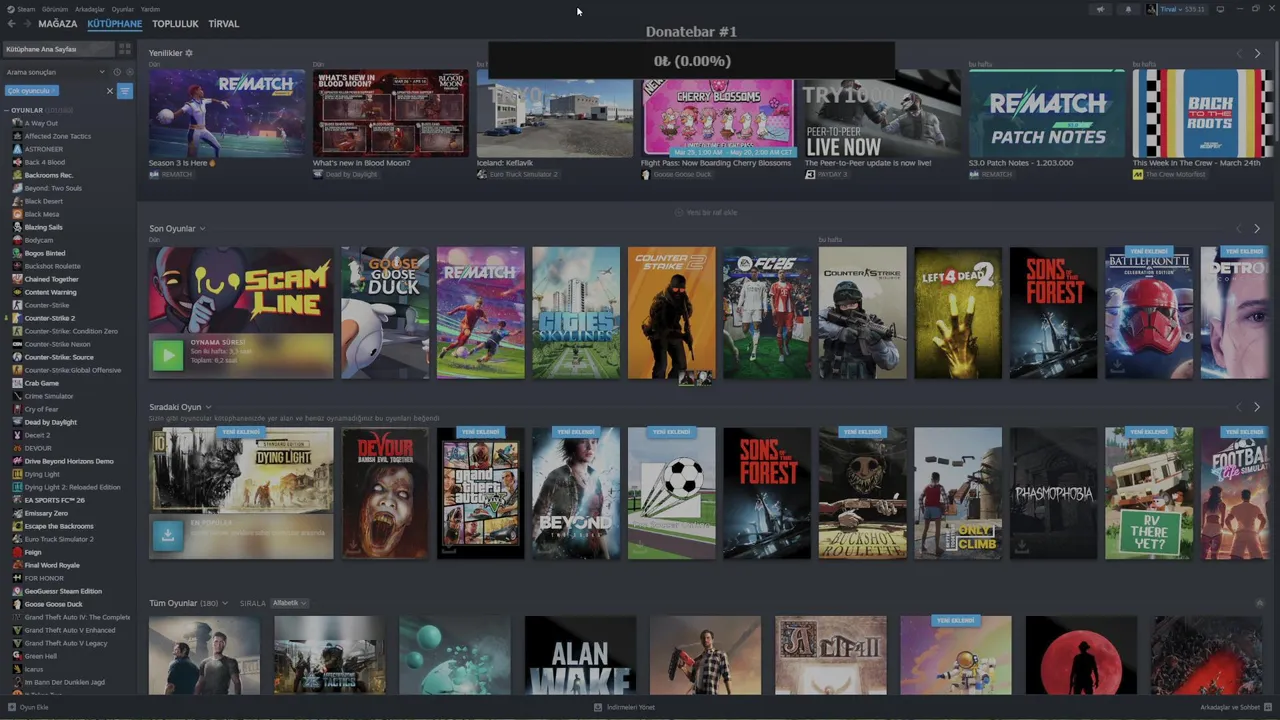Click İndirmeleri Yönet

[x=630, y=707]
